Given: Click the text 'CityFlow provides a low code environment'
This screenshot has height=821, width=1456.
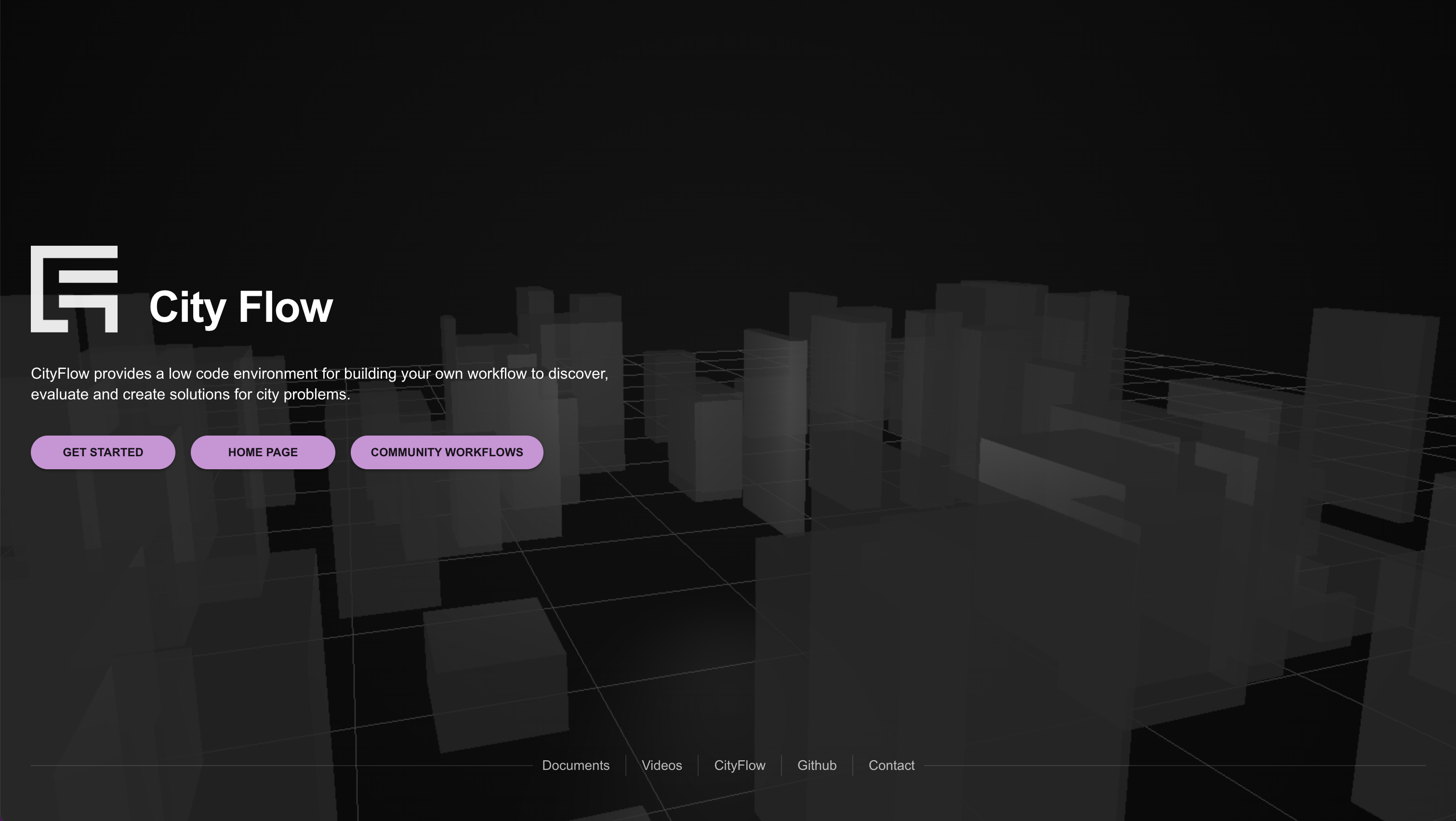Looking at the screenshot, I should (174, 373).
